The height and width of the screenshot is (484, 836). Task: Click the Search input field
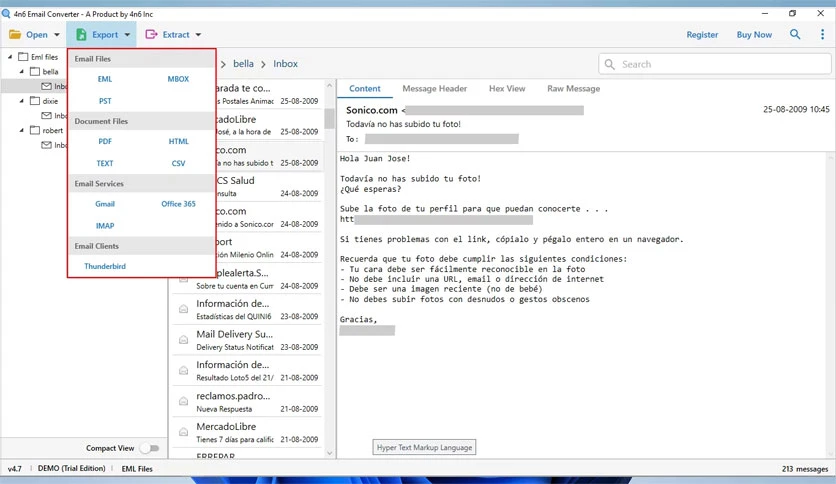pos(714,64)
